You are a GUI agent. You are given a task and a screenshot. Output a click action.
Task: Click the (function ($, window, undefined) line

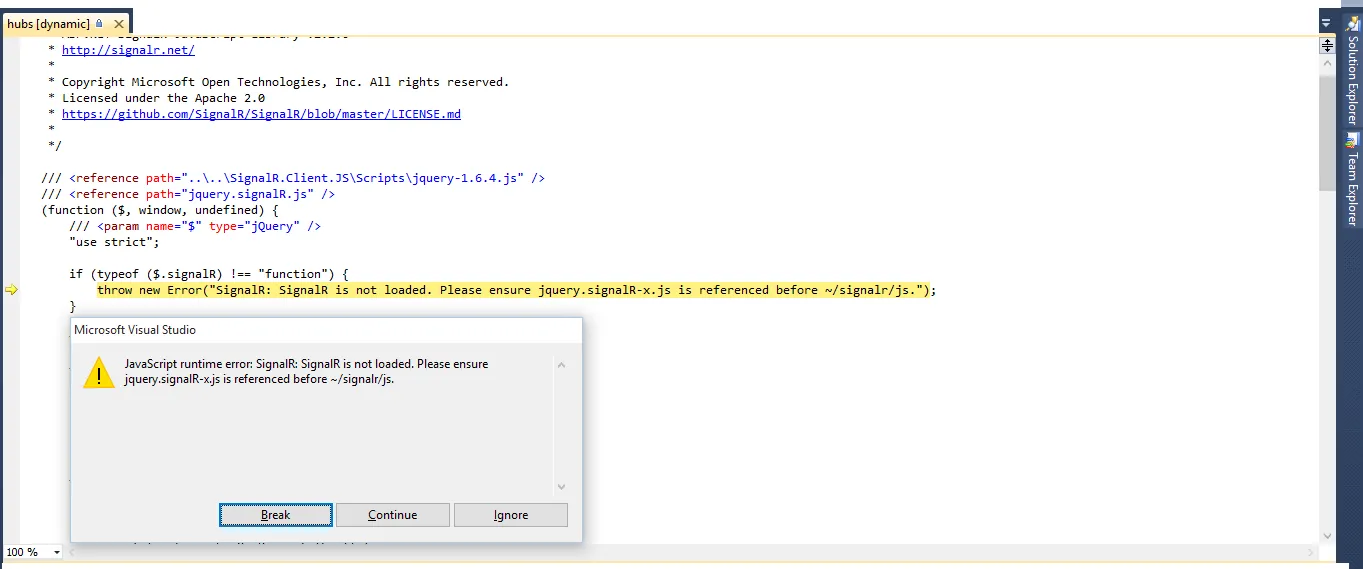[x=160, y=210]
